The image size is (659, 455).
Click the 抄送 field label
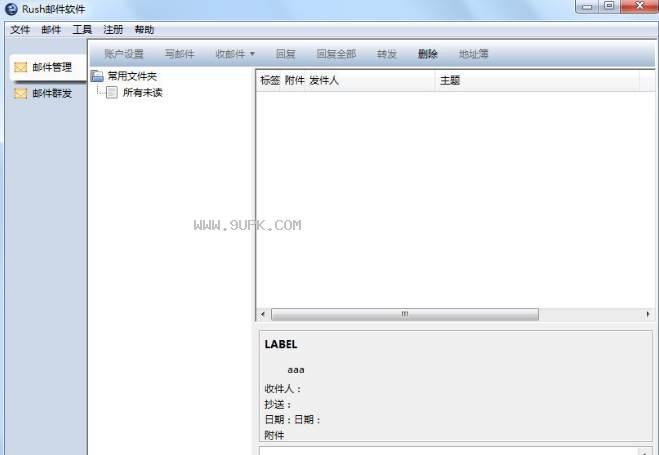[278, 405]
